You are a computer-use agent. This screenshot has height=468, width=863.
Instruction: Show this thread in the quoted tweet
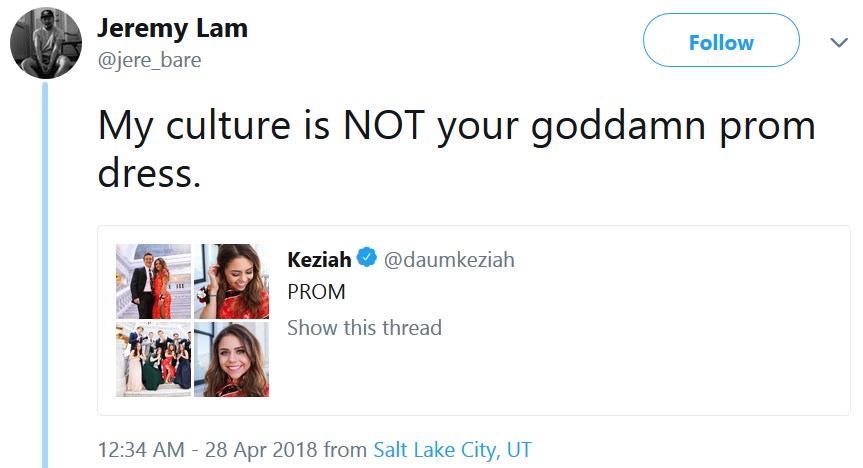[x=364, y=328]
